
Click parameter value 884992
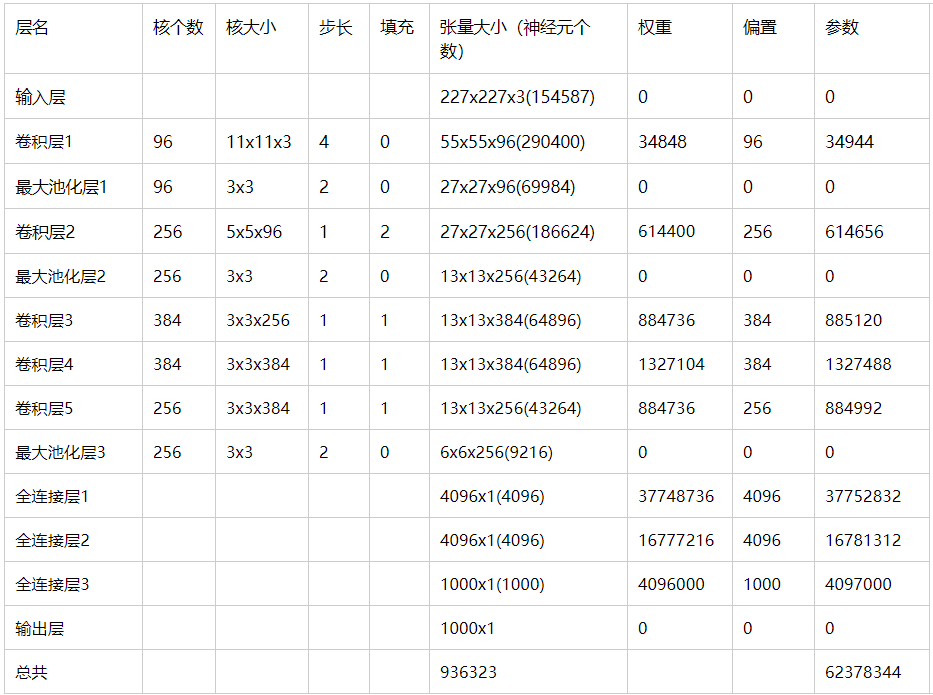853,408
